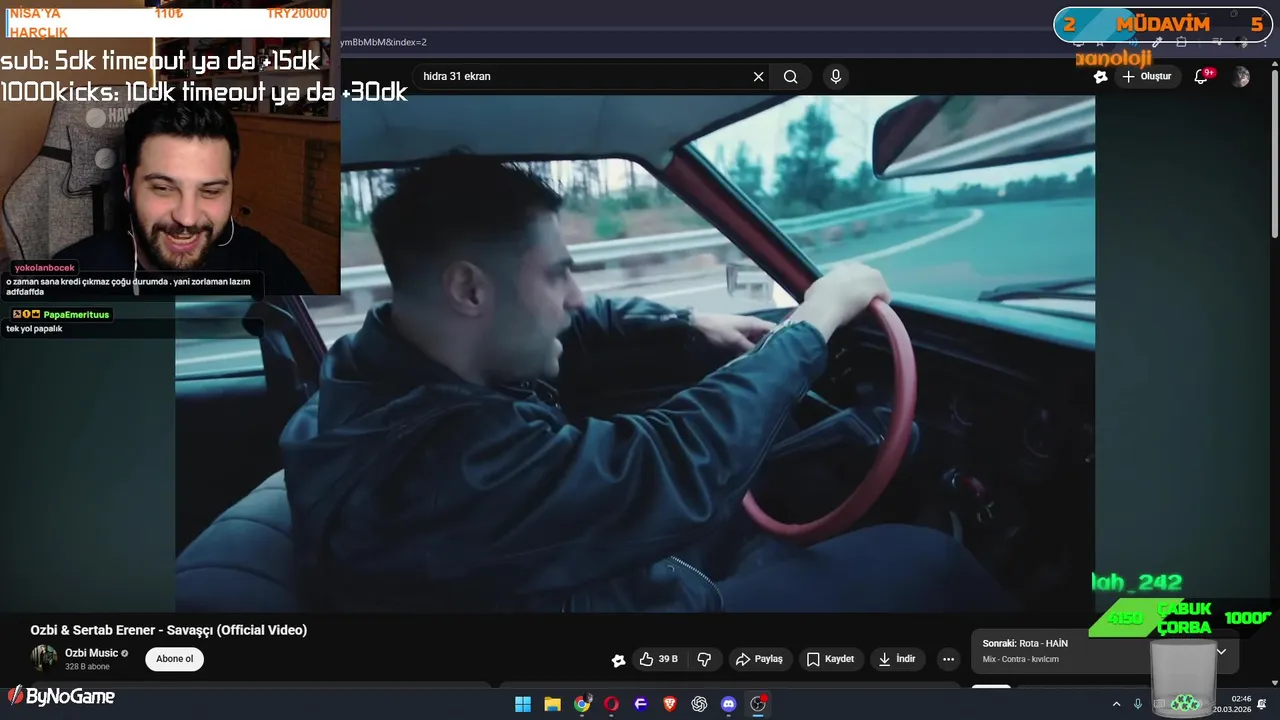Open the Ozbi Music channel link

tap(92, 653)
